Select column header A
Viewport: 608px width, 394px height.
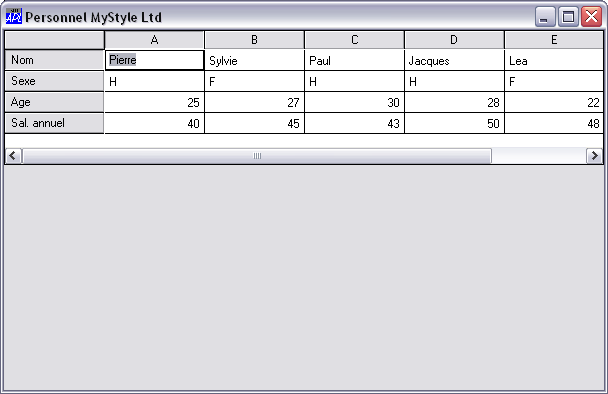(x=154, y=40)
